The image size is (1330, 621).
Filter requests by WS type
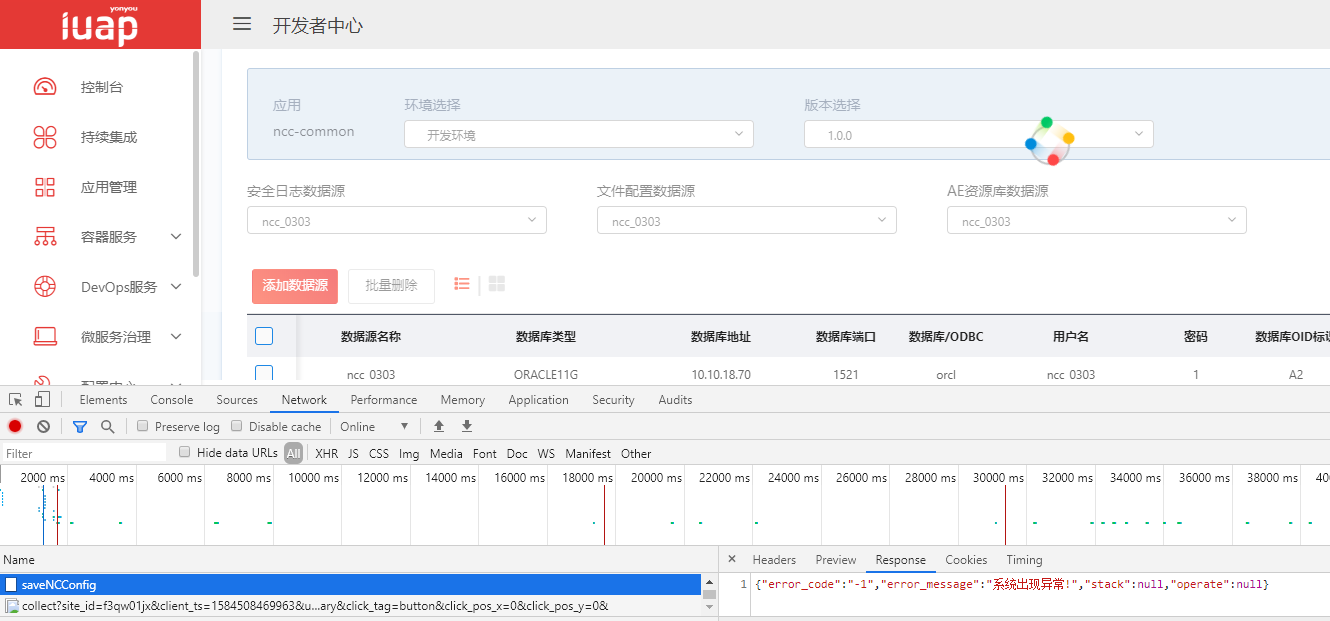click(x=546, y=453)
